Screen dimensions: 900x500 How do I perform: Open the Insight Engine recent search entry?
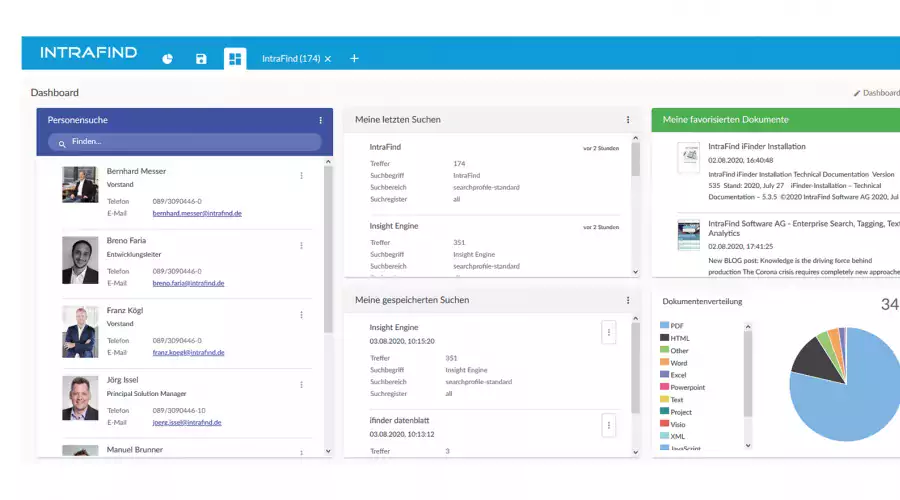(x=394, y=226)
